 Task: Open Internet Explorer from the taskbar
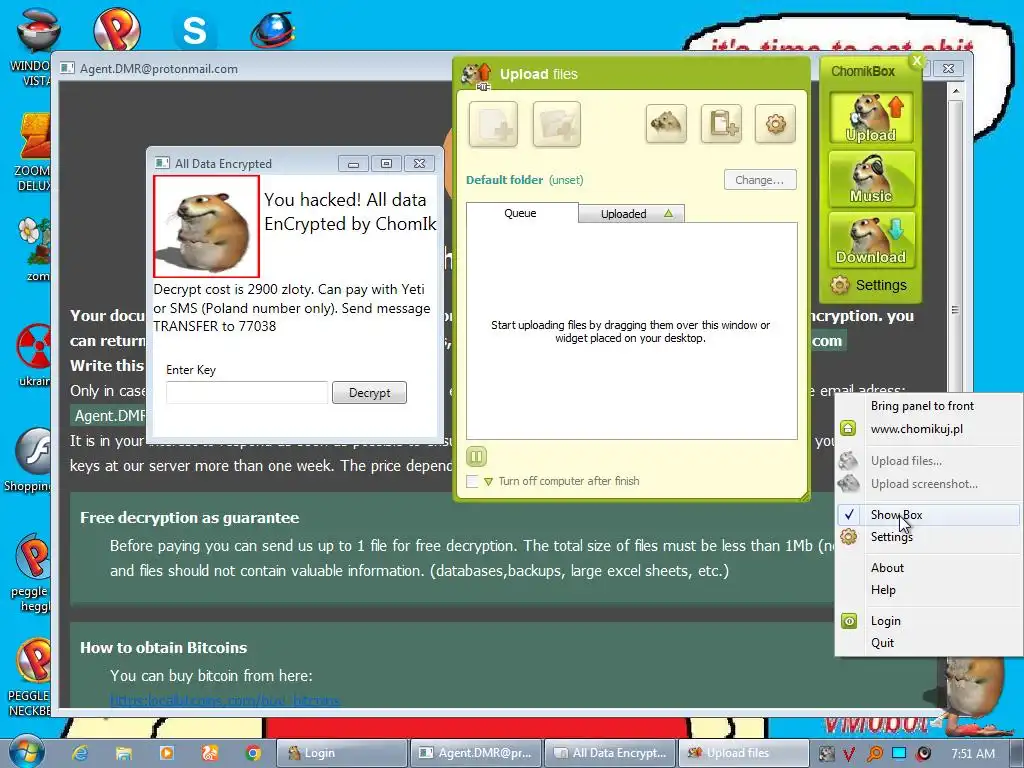tap(80, 753)
